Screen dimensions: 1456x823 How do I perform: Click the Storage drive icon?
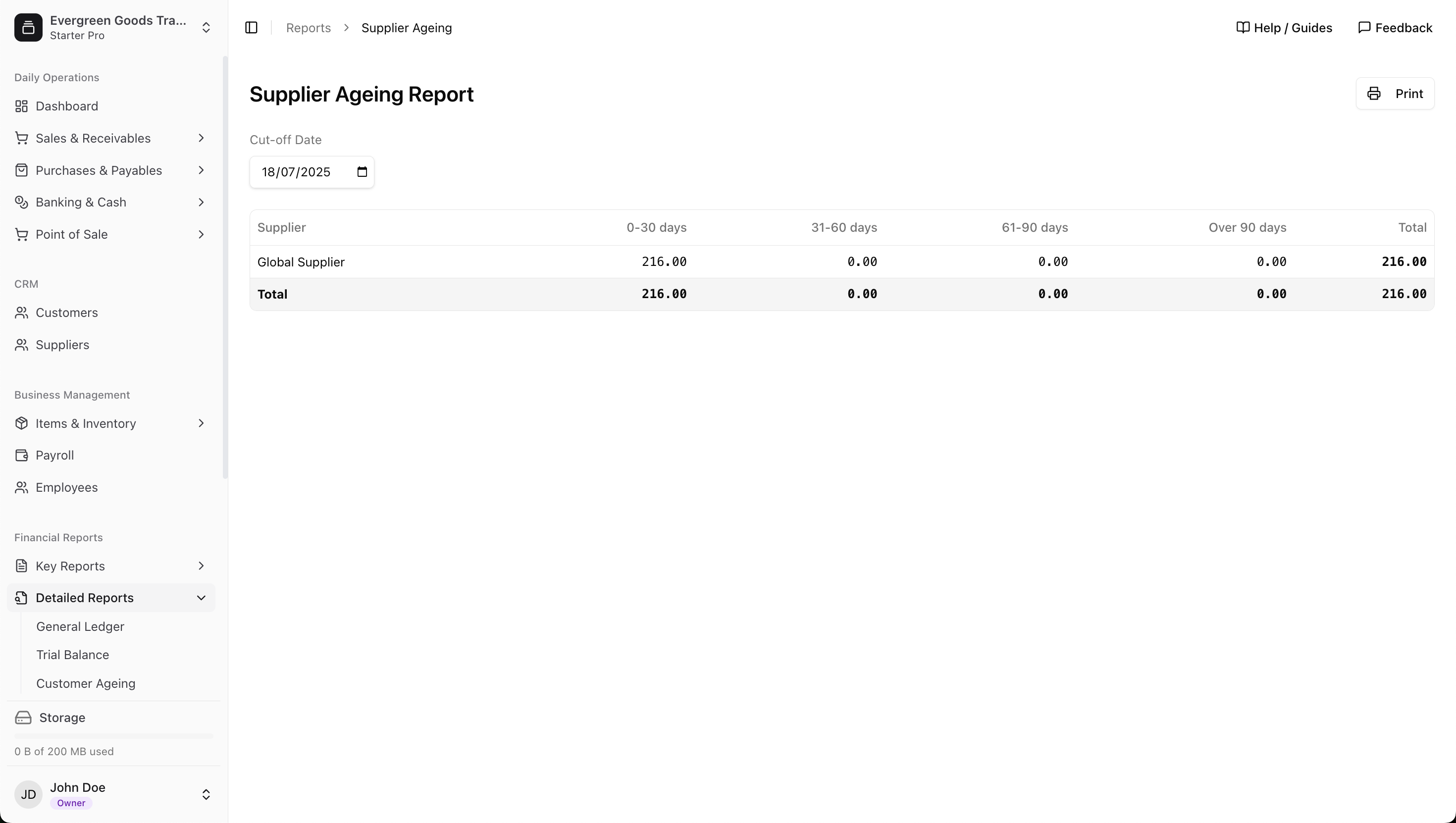pos(23,718)
